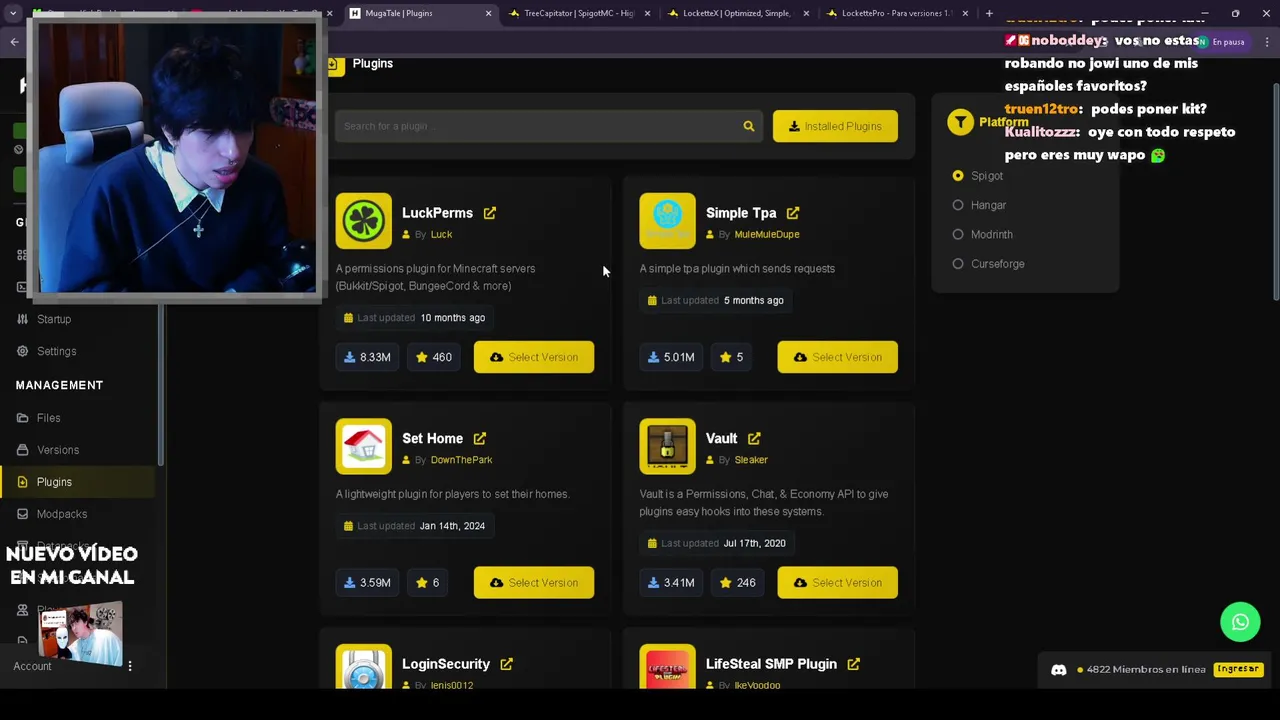Viewport: 1280px width, 720px height.
Task: Click Vault star rating 246
Action: (x=738, y=583)
